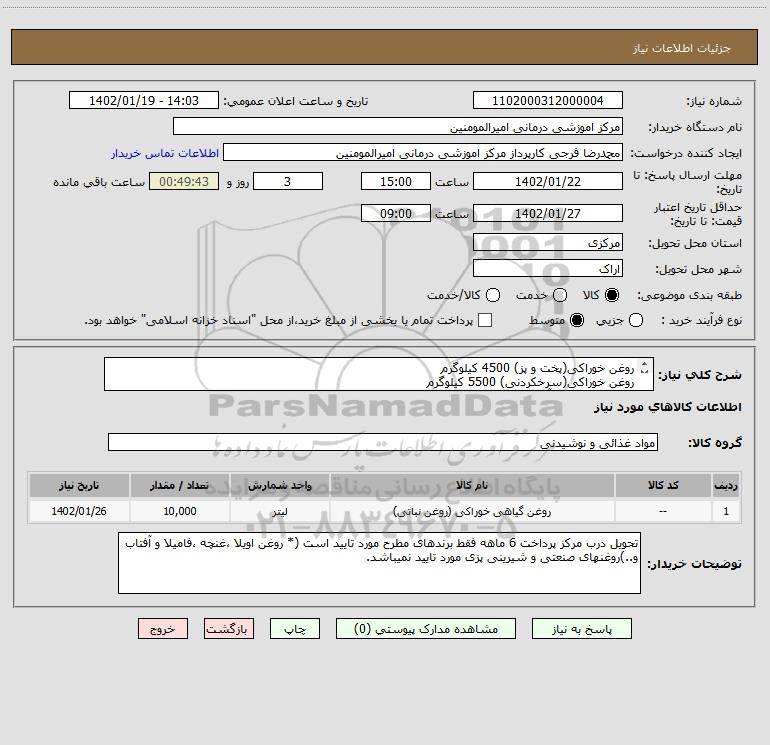Click the ردیف column header
The width and height of the screenshot is (770, 745).
click(726, 485)
